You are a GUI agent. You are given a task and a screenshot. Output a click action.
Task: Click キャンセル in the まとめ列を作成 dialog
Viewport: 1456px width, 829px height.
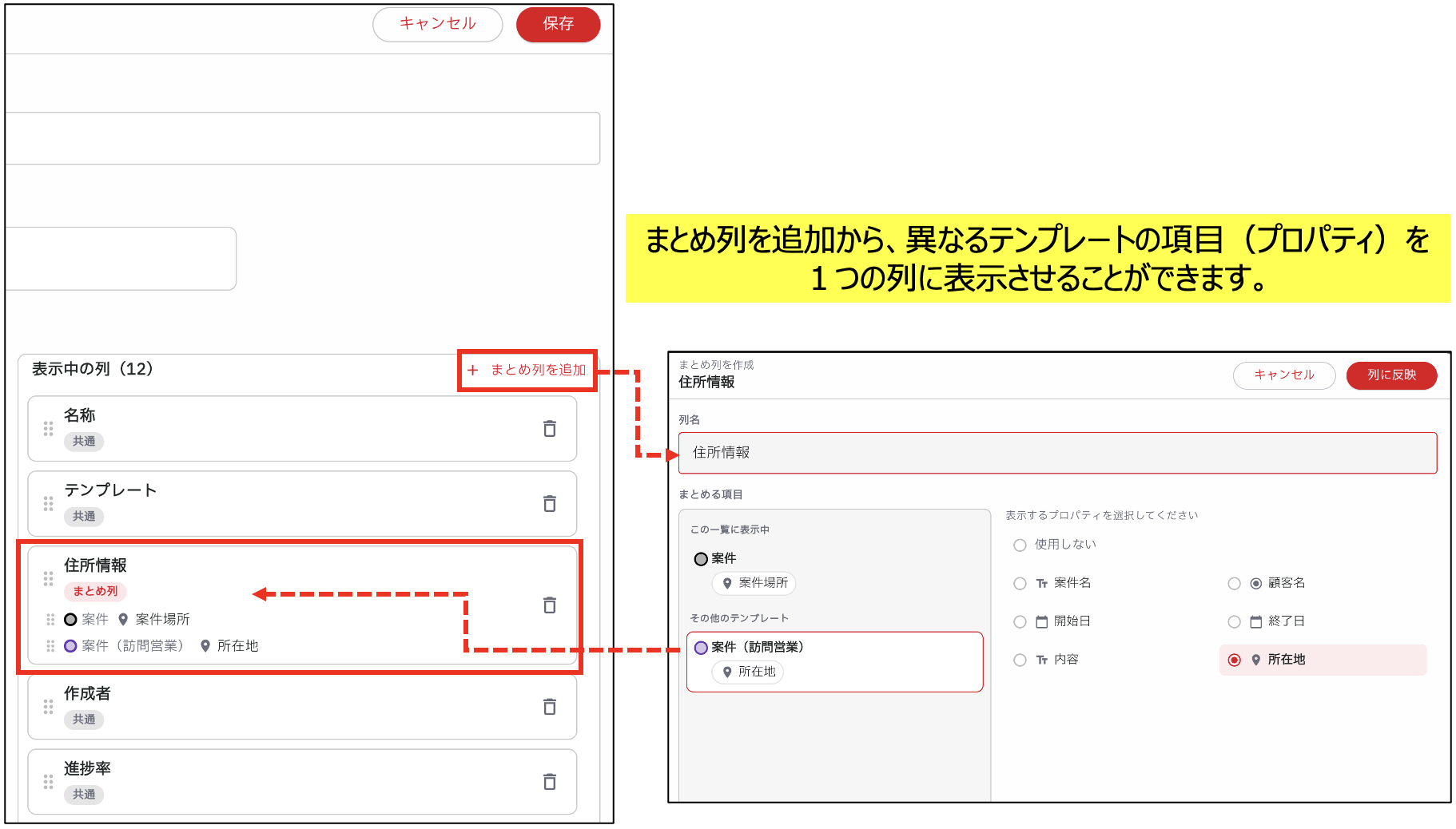tap(1284, 375)
